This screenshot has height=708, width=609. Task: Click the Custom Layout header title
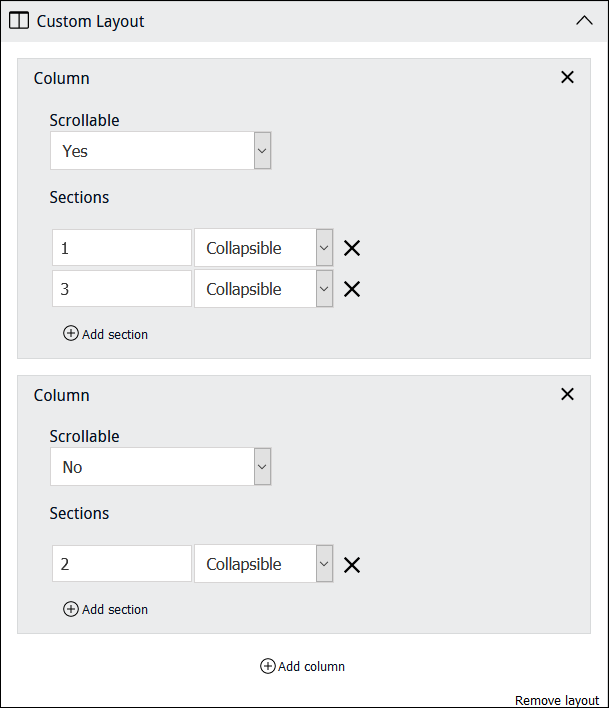pos(91,21)
